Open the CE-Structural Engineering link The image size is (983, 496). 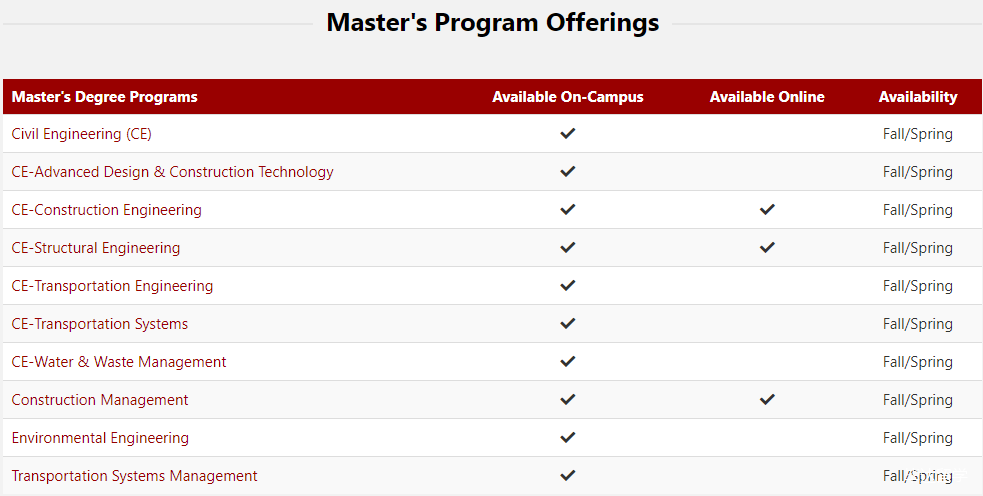96,248
